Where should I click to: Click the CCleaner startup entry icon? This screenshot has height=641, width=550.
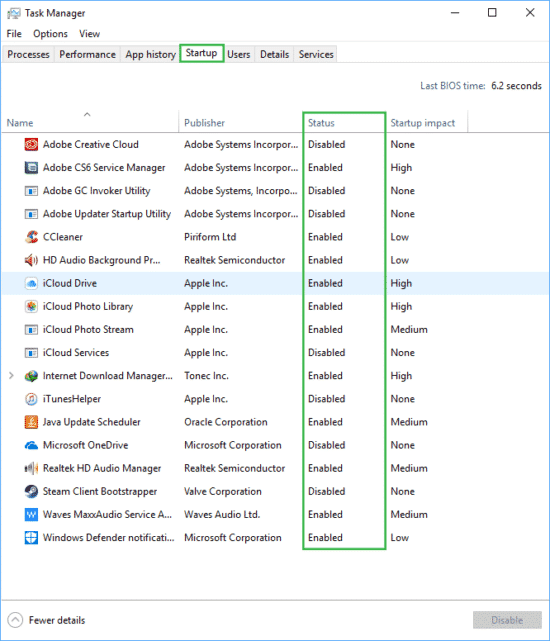pyautogui.click(x=31, y=237)
